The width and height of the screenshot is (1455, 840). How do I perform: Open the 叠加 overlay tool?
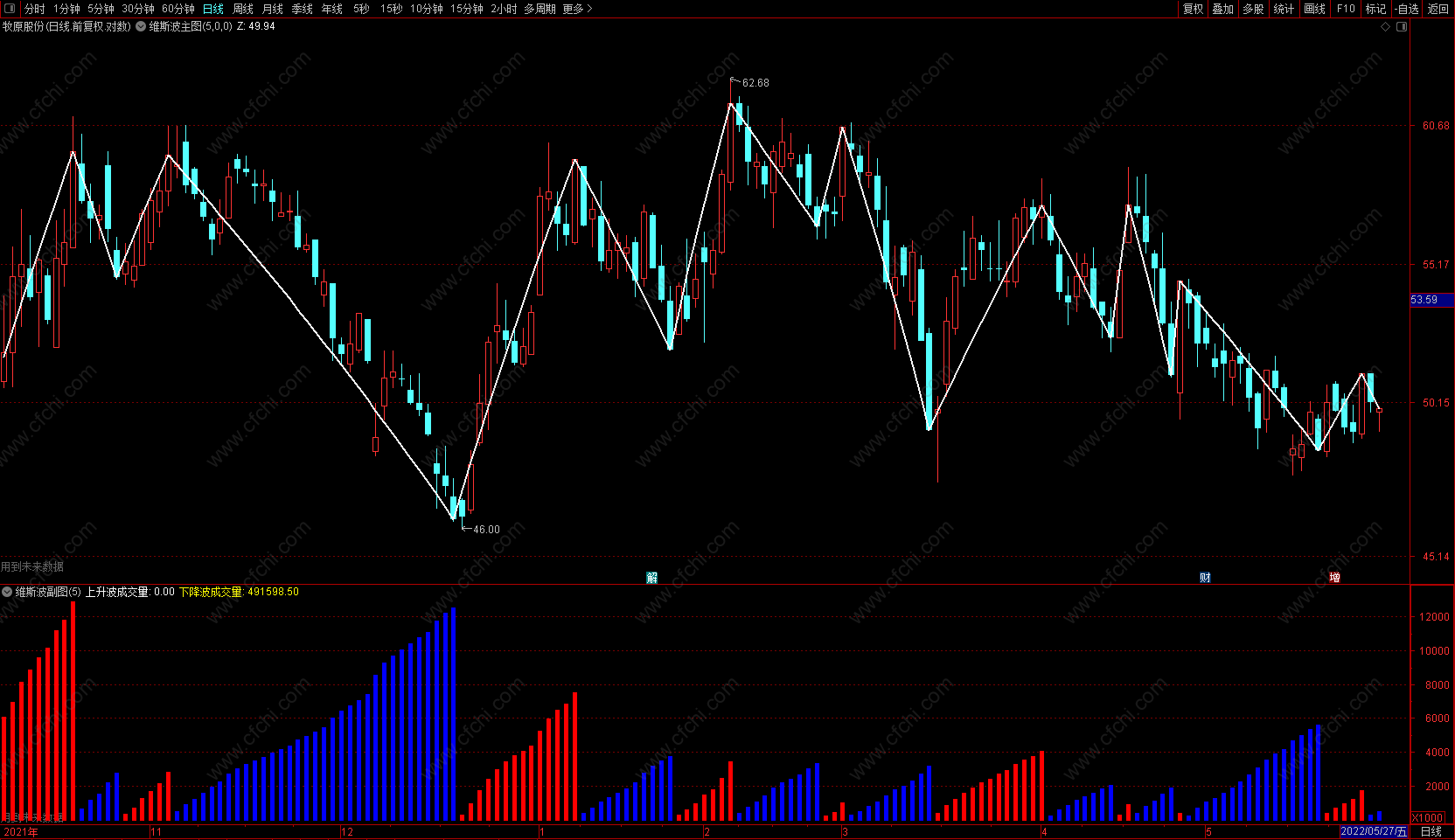1222,9
